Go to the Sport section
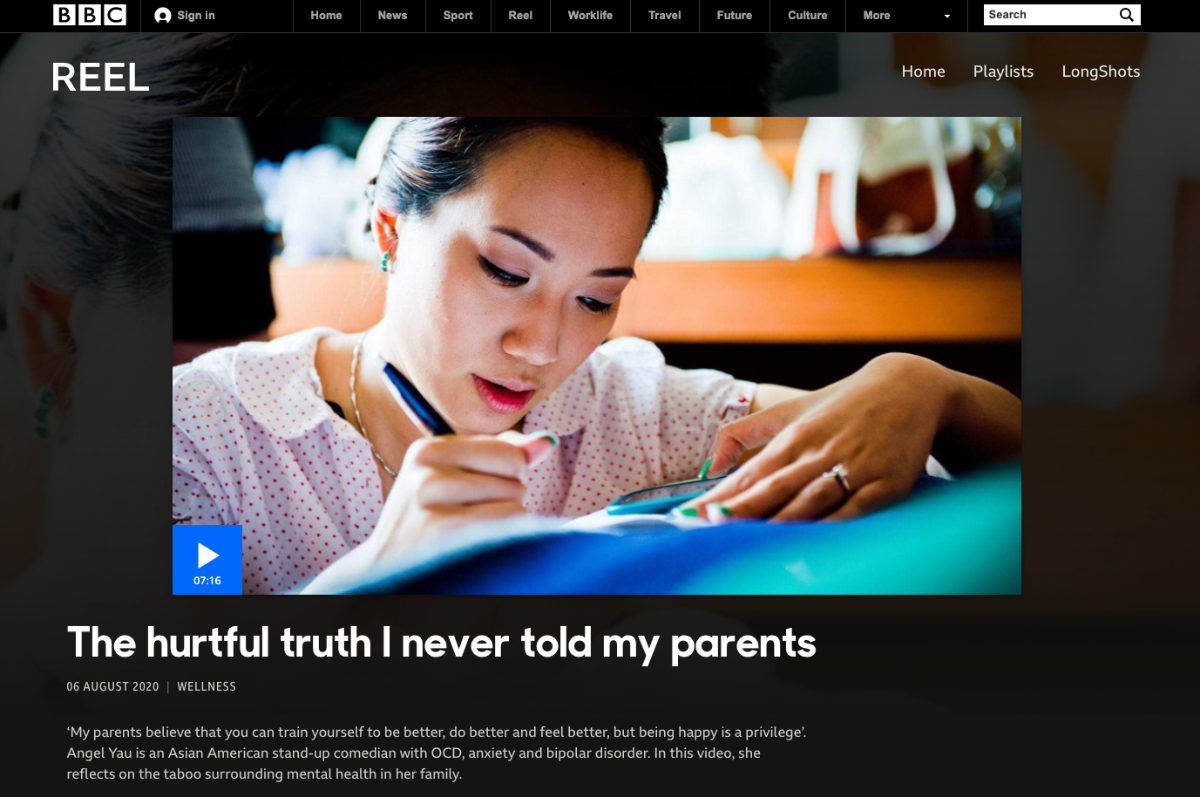The width and height of the screenshot is (1200, 797). point(458,15)
